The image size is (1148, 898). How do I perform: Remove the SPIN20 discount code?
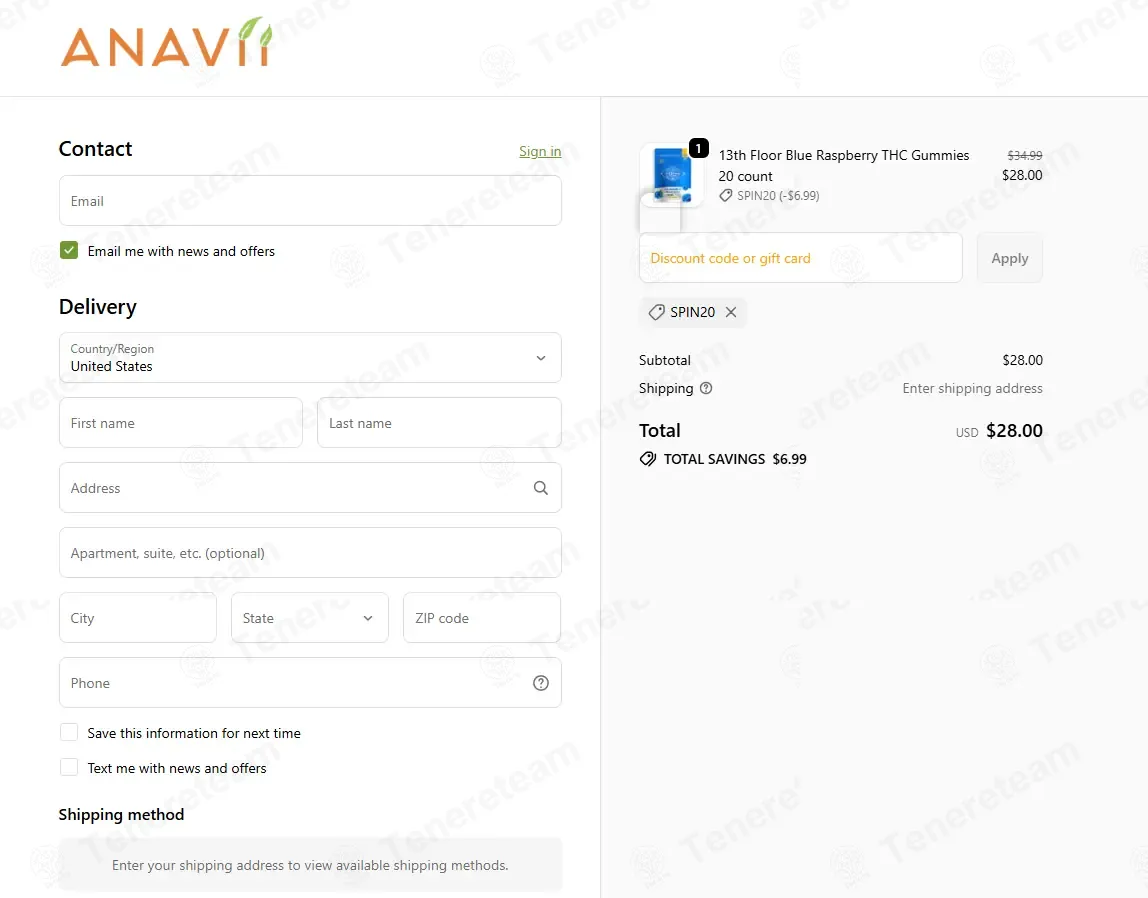tap(731, 313)
